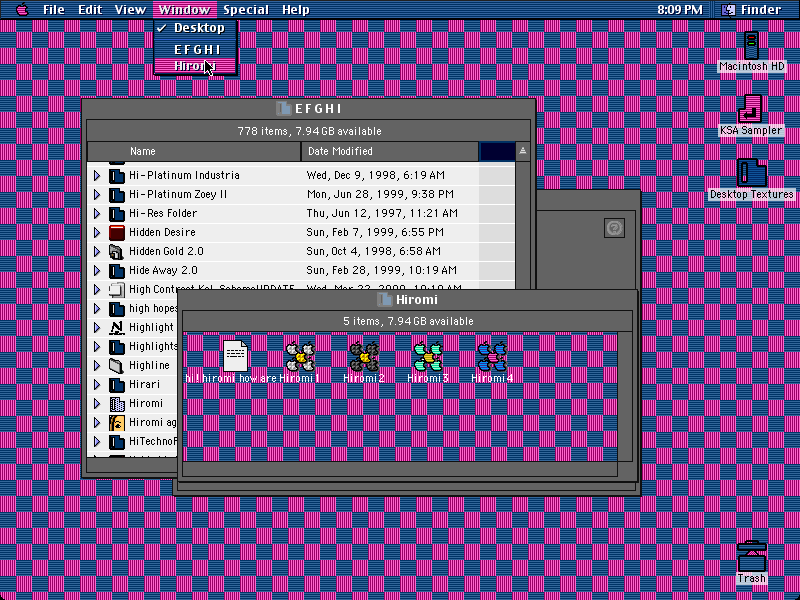Screen dimensions: 800x600
Task: Expand the Highline row
Action: [x=97, y=366]
